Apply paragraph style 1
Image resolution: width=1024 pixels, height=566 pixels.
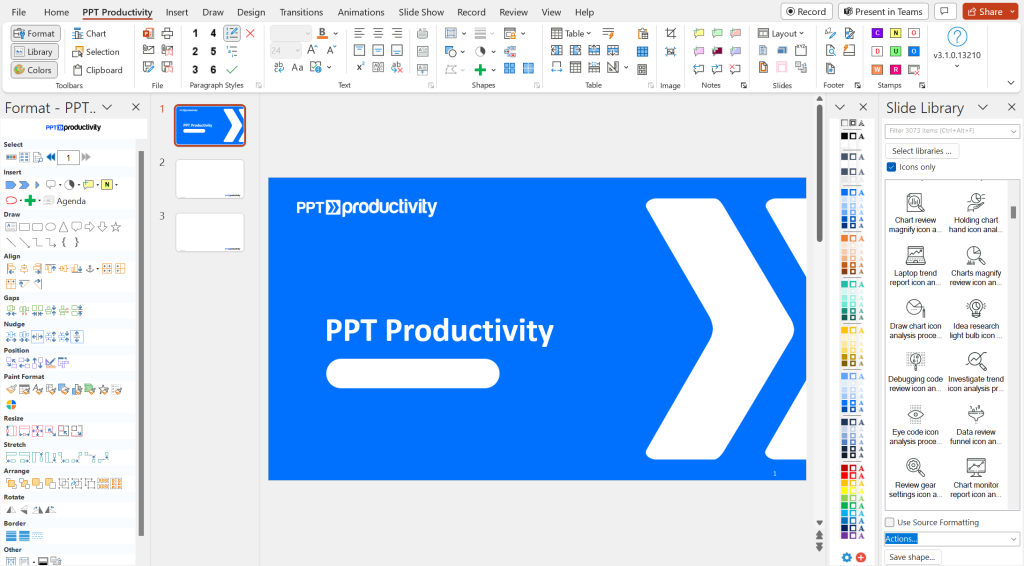[x=195, y=33]
